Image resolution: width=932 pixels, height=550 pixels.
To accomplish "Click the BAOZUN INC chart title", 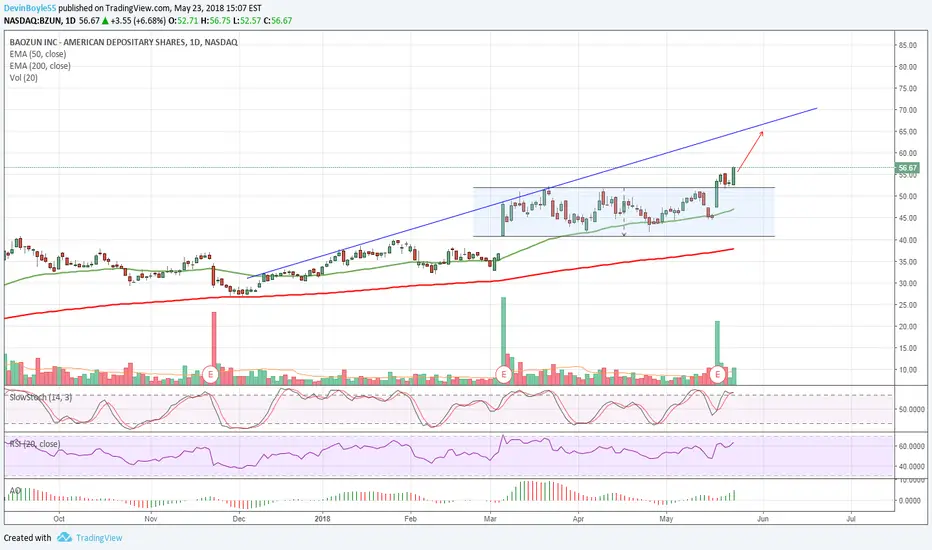I will tap(123, 42).
